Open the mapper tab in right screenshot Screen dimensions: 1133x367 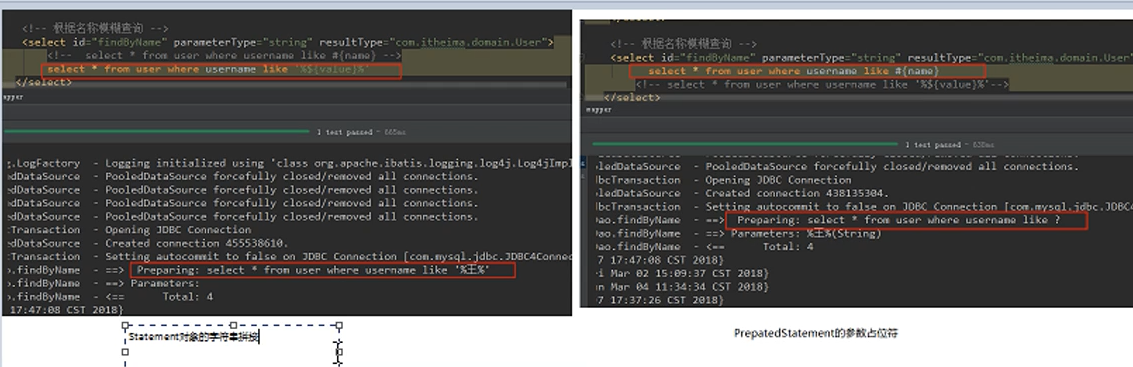coord(599,110)
